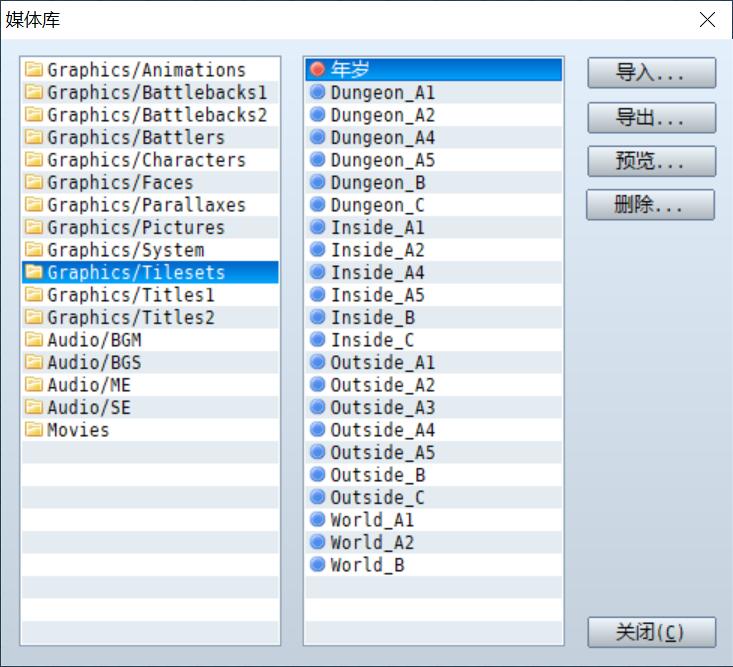Image resolution: width=733 pixels, height=667 pixels.
Task: Select the Dungeon_A2 file name
Action: [x=383, y=115]
